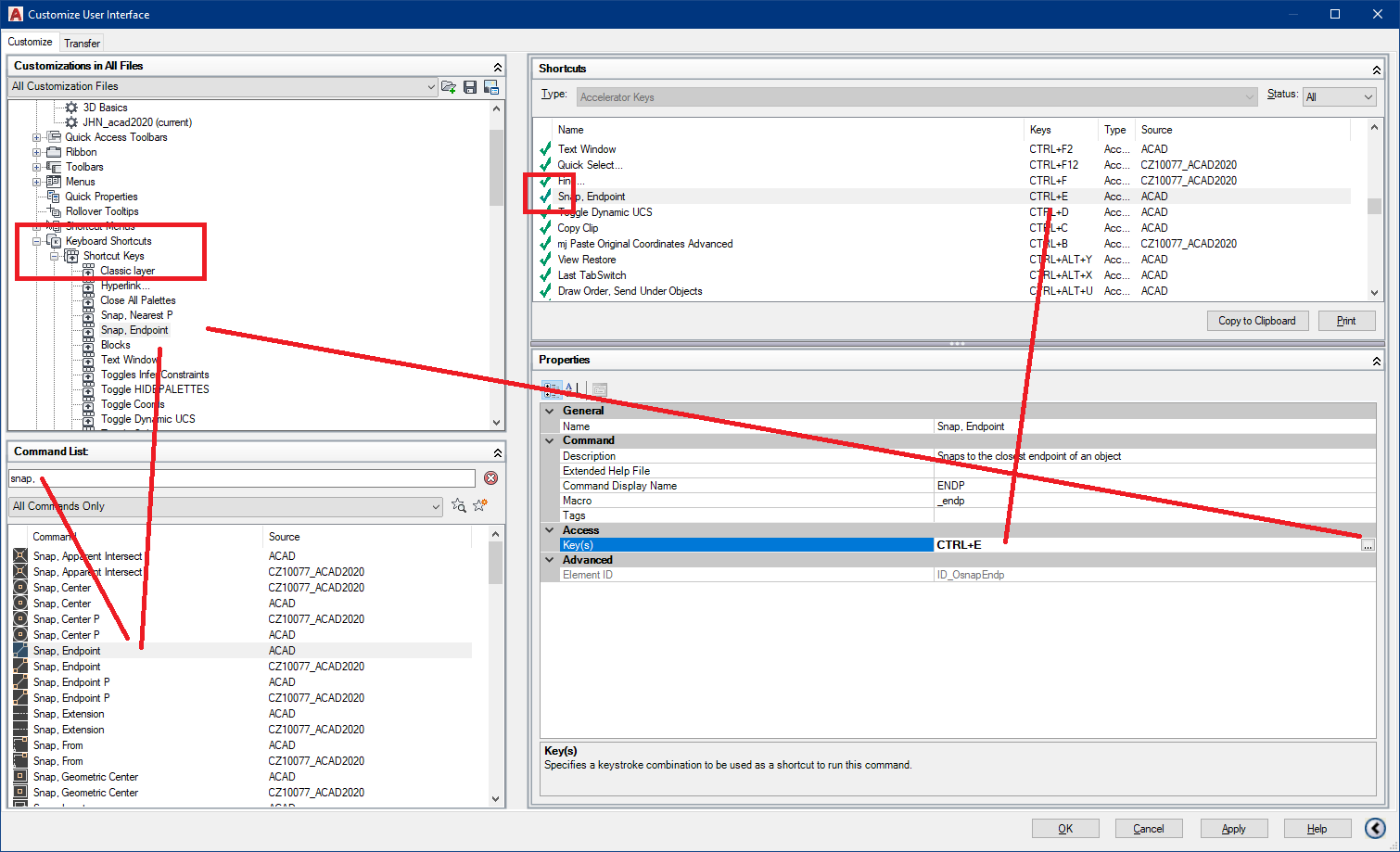Click the Copy to Clipboard button
Image resolution: width=1400 pixels, height=852 pixels.
coord(1257,320)
